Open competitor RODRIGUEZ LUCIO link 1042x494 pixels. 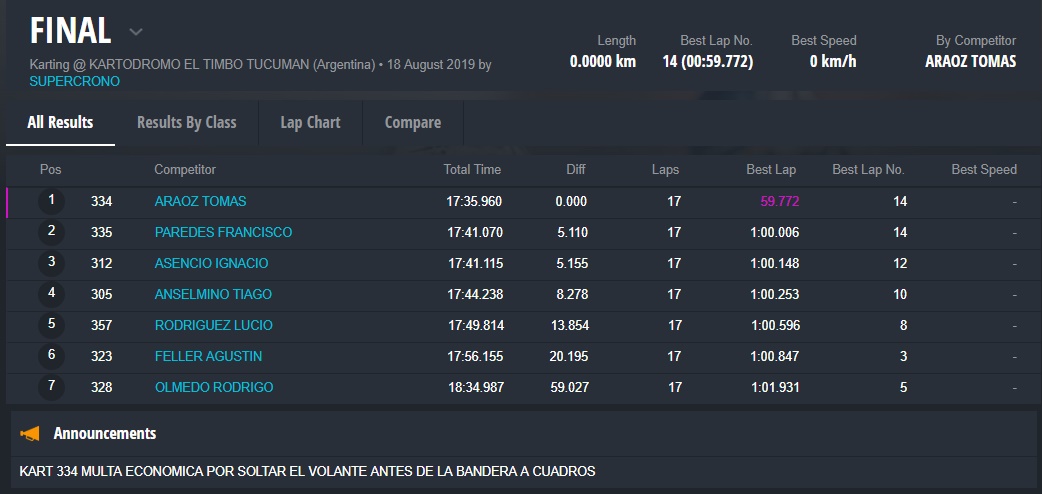click(x=213, y=325)
